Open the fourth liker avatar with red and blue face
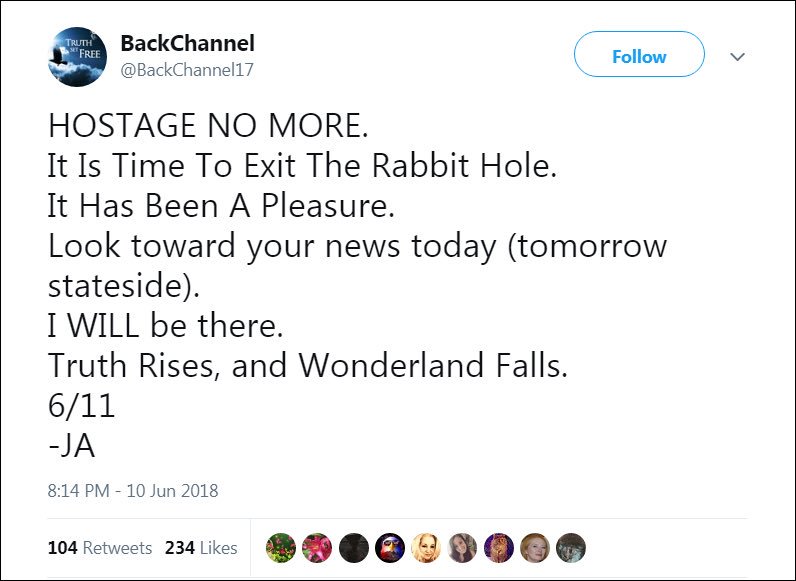796x581 pixels. coord(389,547)
